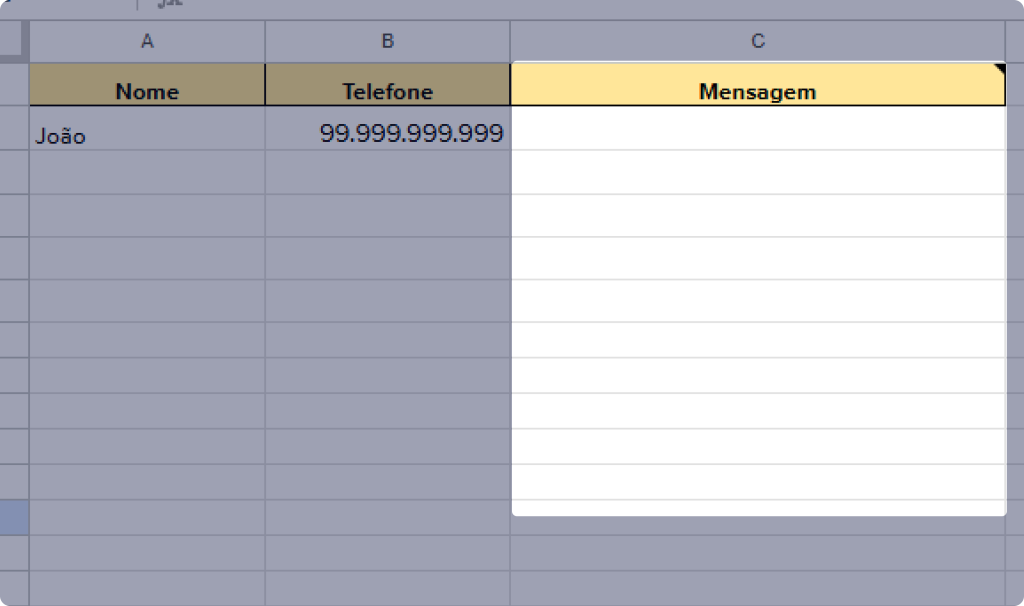The height and width of the screenshot is (606, 1024).
Task: Select column C header
Action: [x=757, y=41]
